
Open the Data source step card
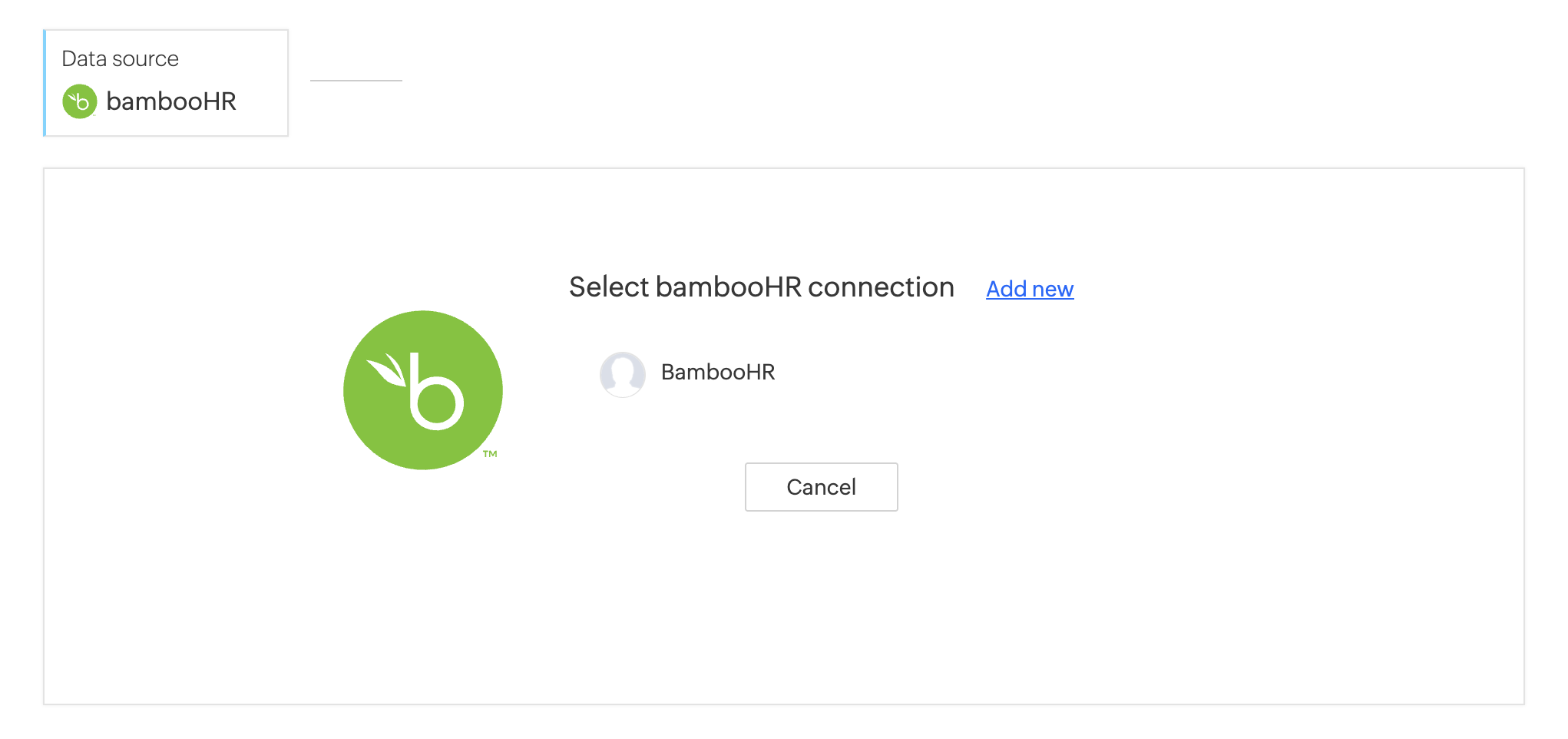coord(166,83)
